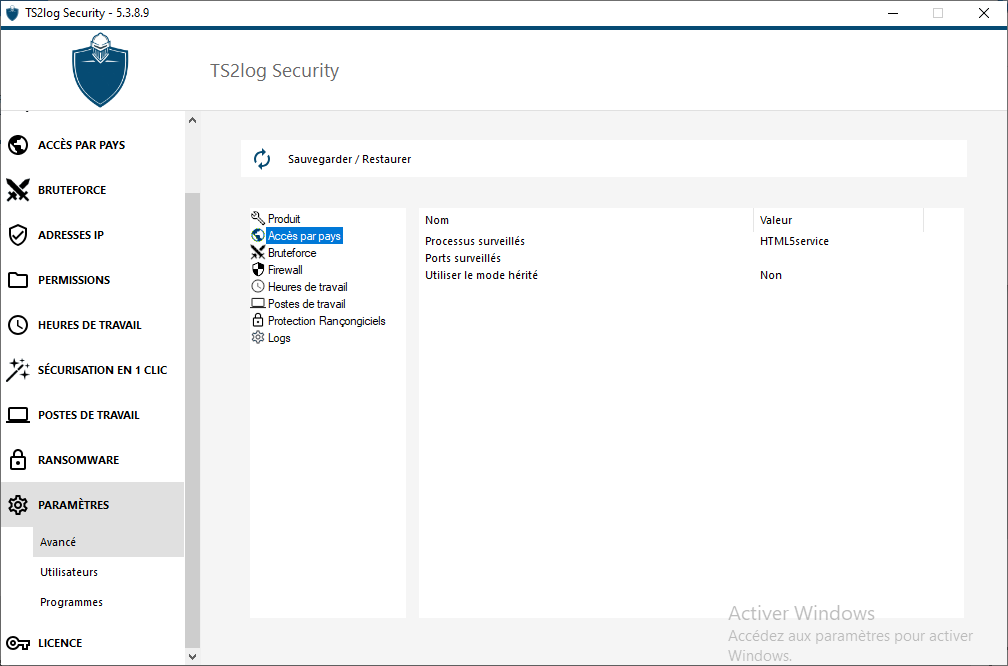Viewport: 1008px width, 666px height.
Task: Click the folder icon for PERMISSIONS
Action: coord(18,280)
